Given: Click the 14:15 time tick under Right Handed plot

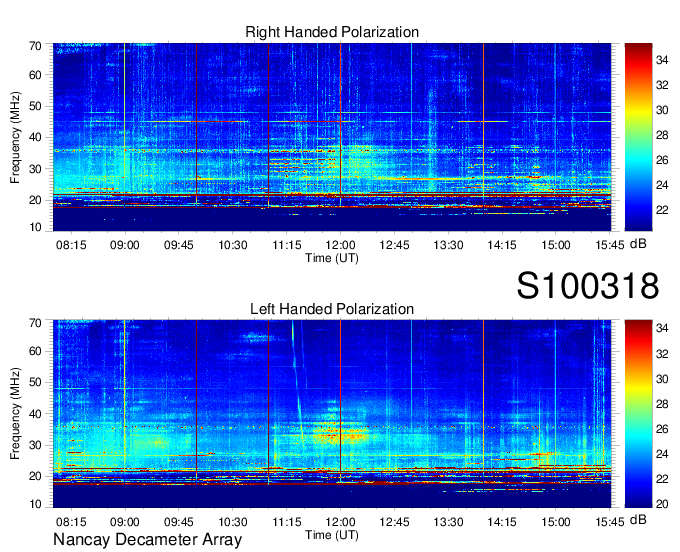Looking at the screenshot, I should coord(502,245).
